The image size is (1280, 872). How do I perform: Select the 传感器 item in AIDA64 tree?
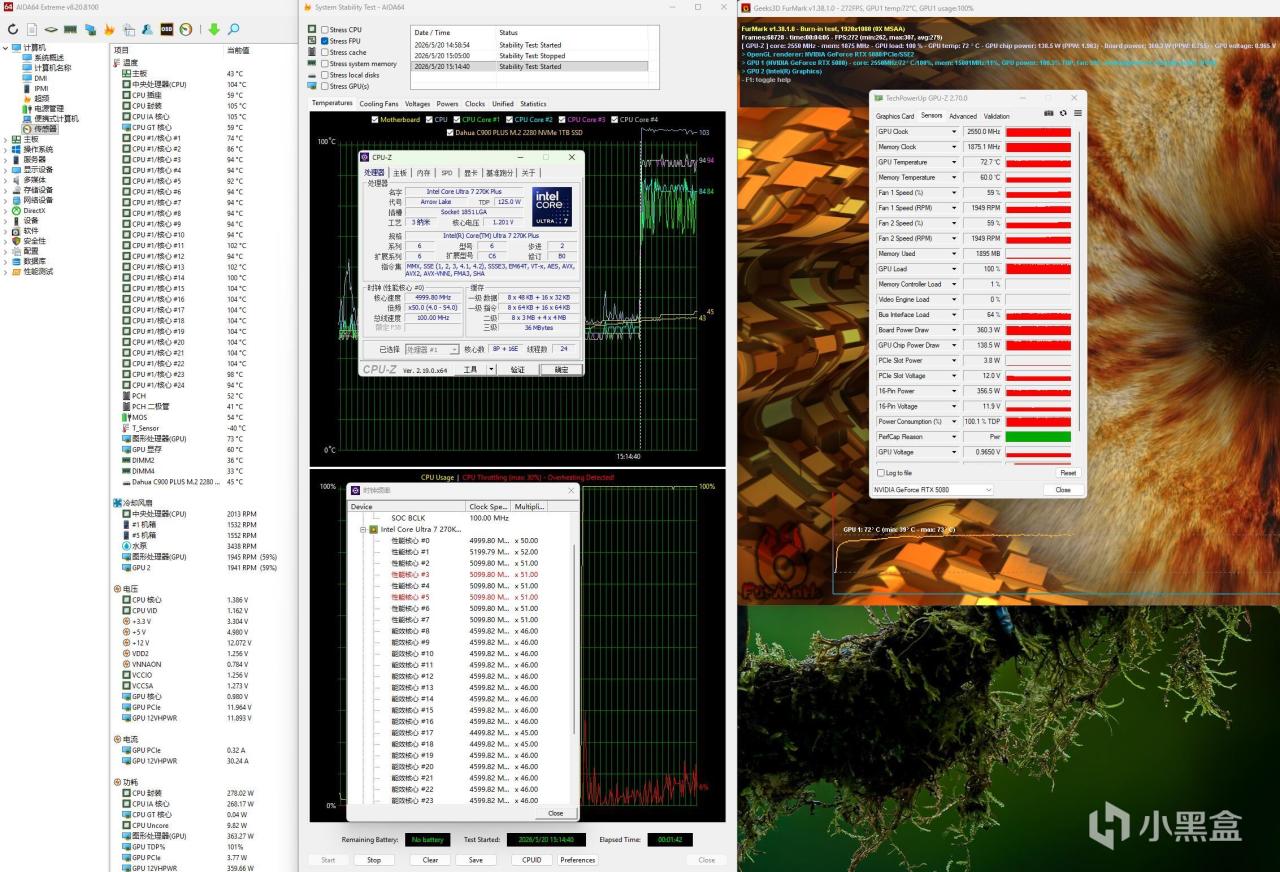39,129
